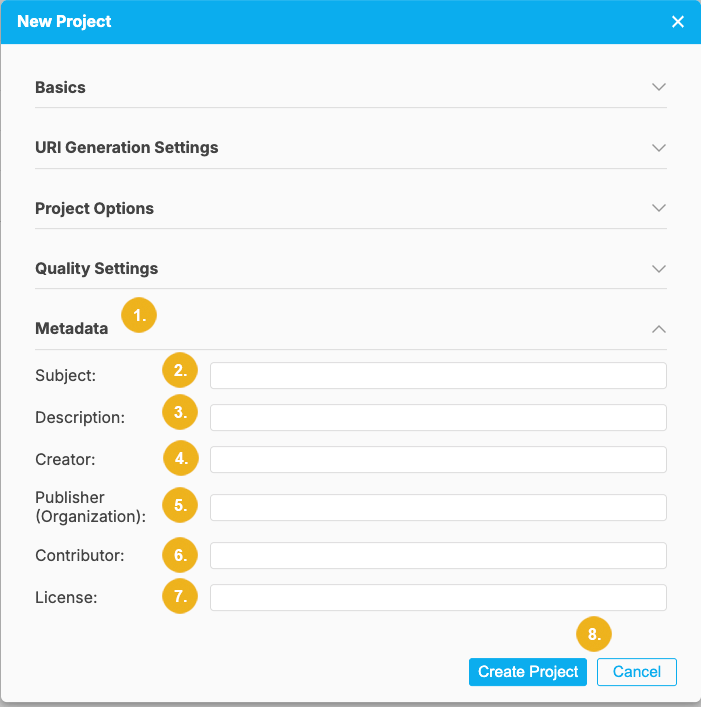Image resolution: width=701 pixels, height=707 pixels.
Task: Focus the License input field
Action: (438, 597)
